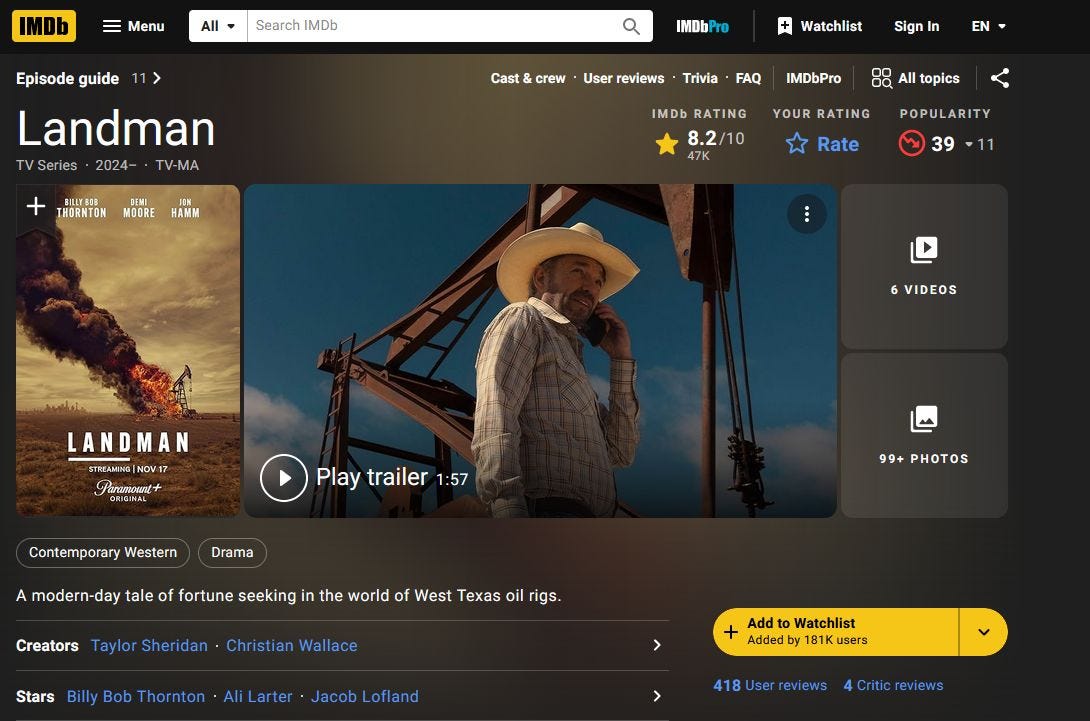Click Add to Watchlist

click(836, 632)
